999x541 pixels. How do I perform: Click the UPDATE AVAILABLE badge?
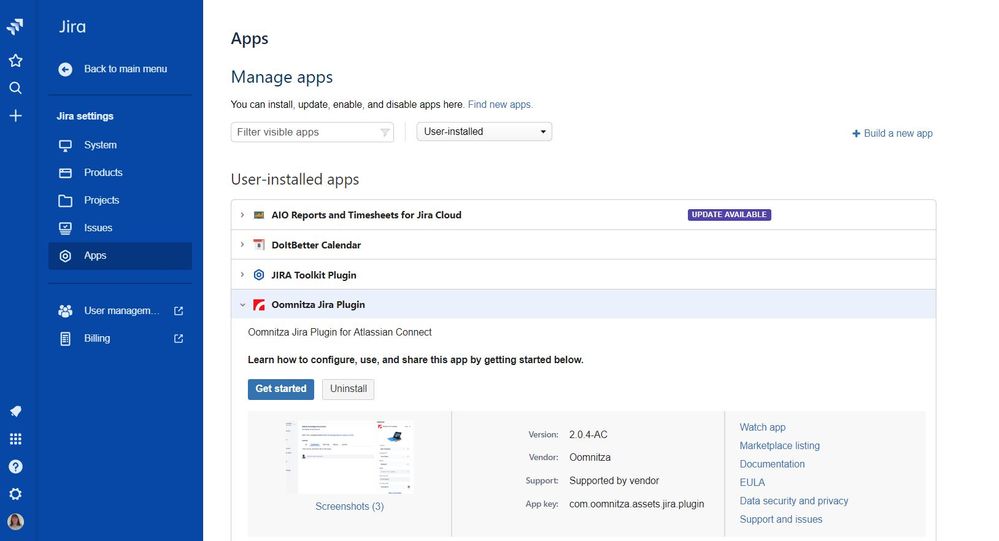tap(729, 215)
